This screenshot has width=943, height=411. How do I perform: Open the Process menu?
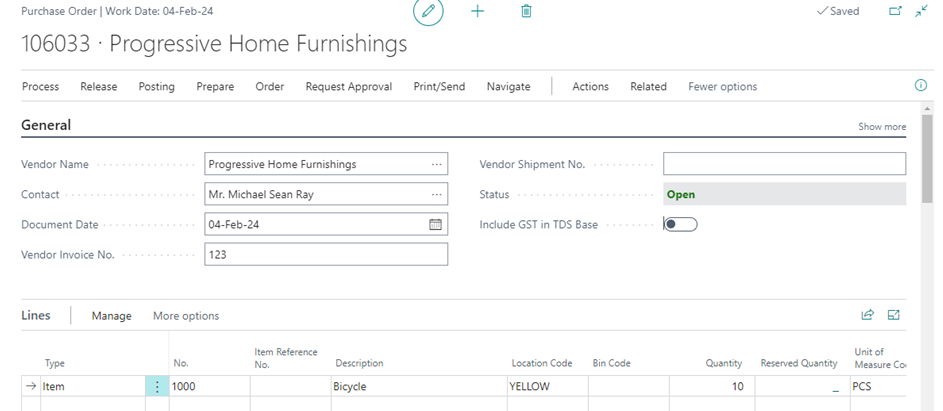40,87
